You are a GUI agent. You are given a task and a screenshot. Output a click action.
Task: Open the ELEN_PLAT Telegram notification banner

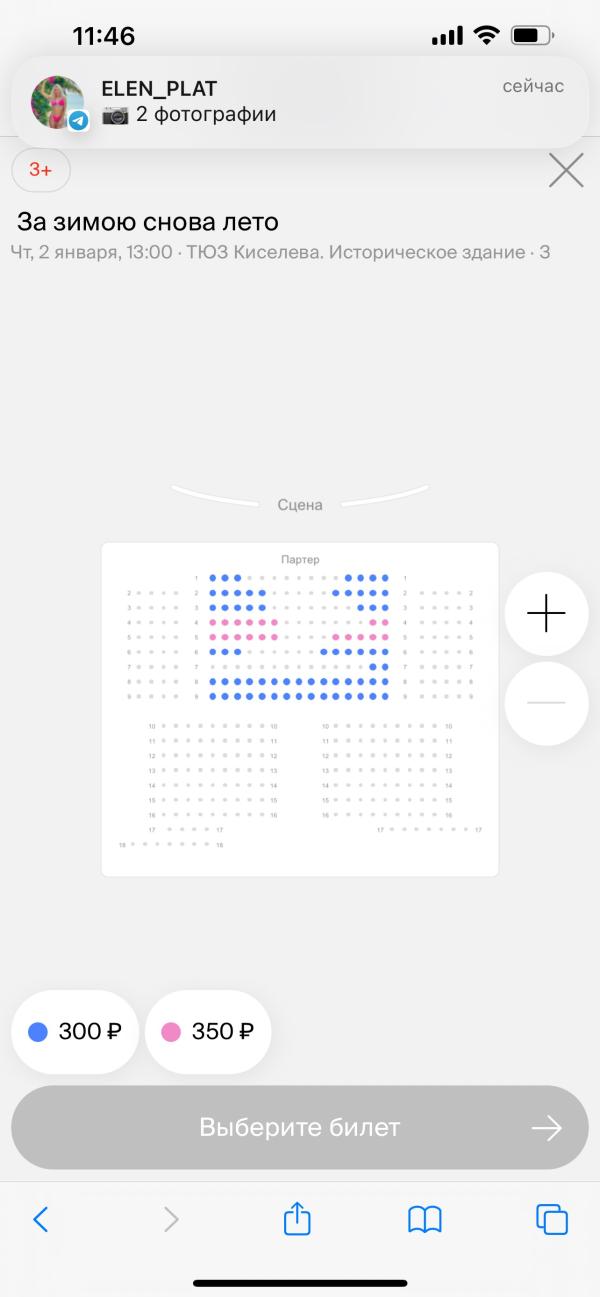300,102
